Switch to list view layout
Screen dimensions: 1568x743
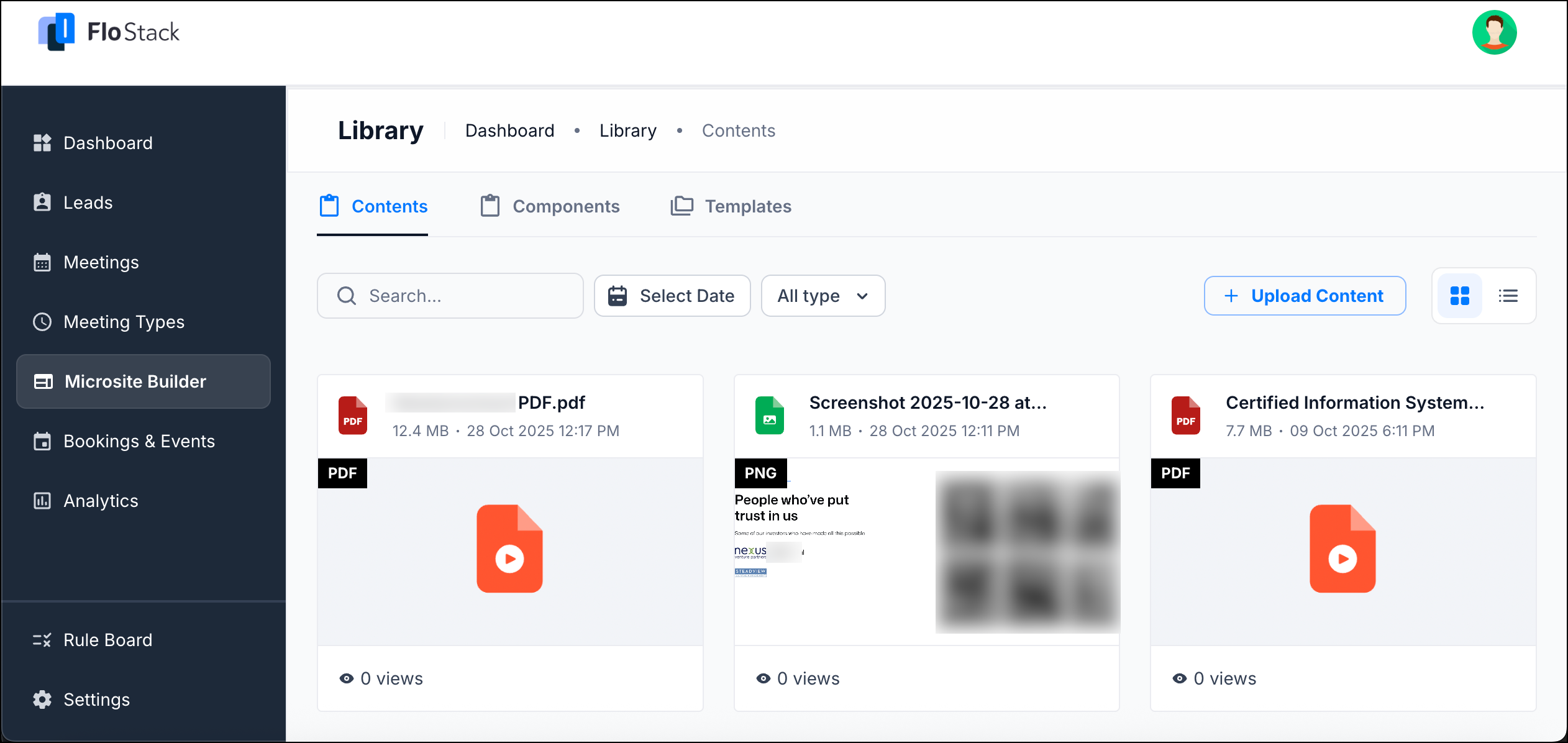point(1508,296)
